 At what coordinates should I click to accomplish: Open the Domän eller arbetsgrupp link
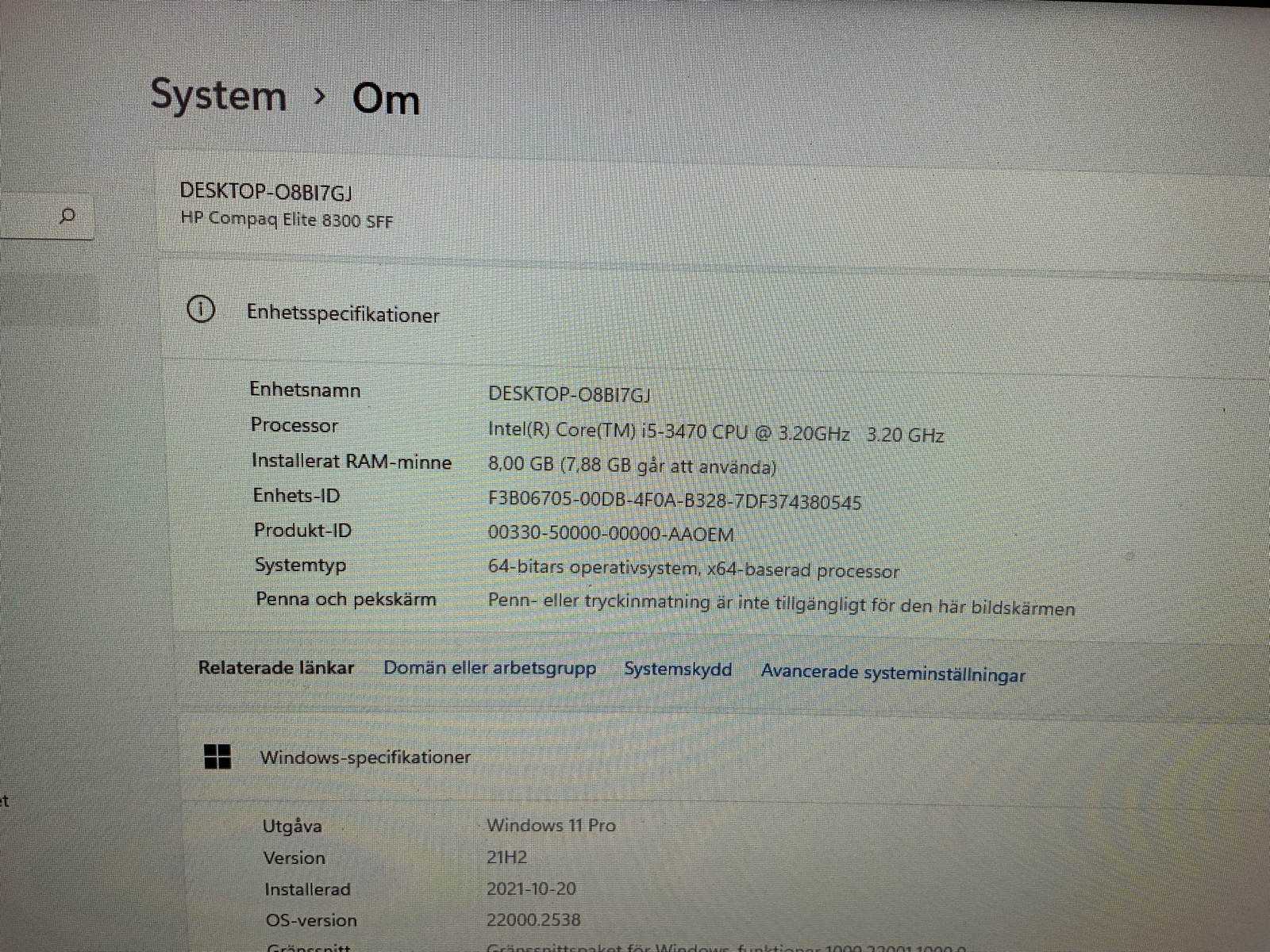click(489, 668)
